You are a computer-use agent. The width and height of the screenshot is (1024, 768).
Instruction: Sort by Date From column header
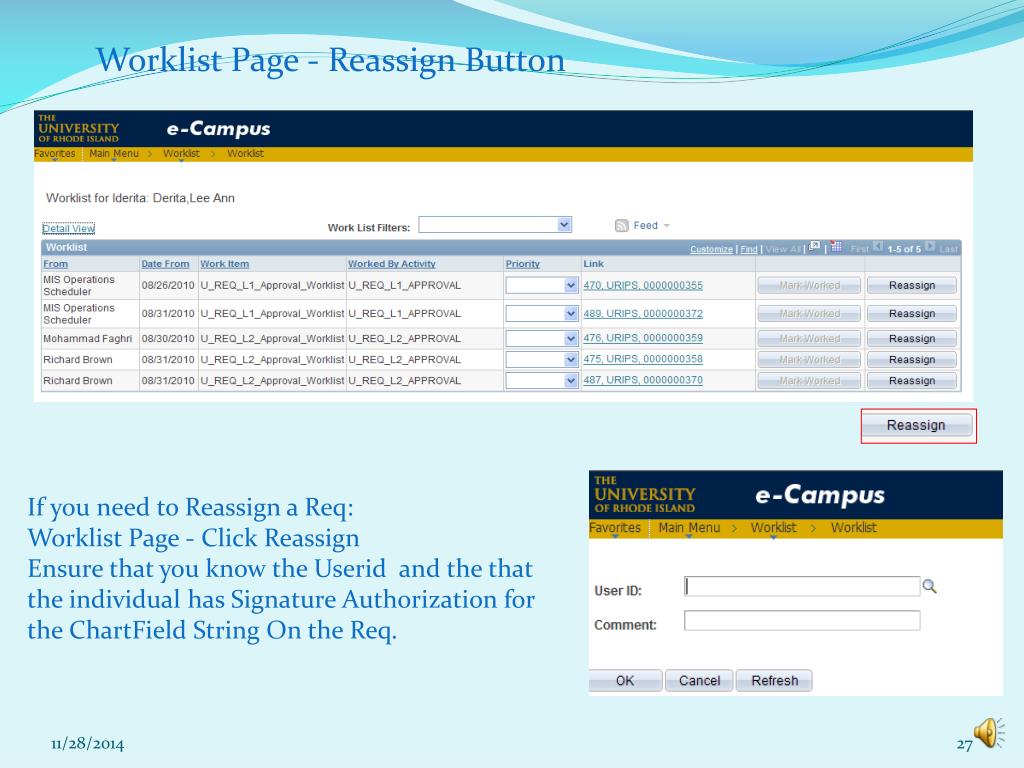165,264
